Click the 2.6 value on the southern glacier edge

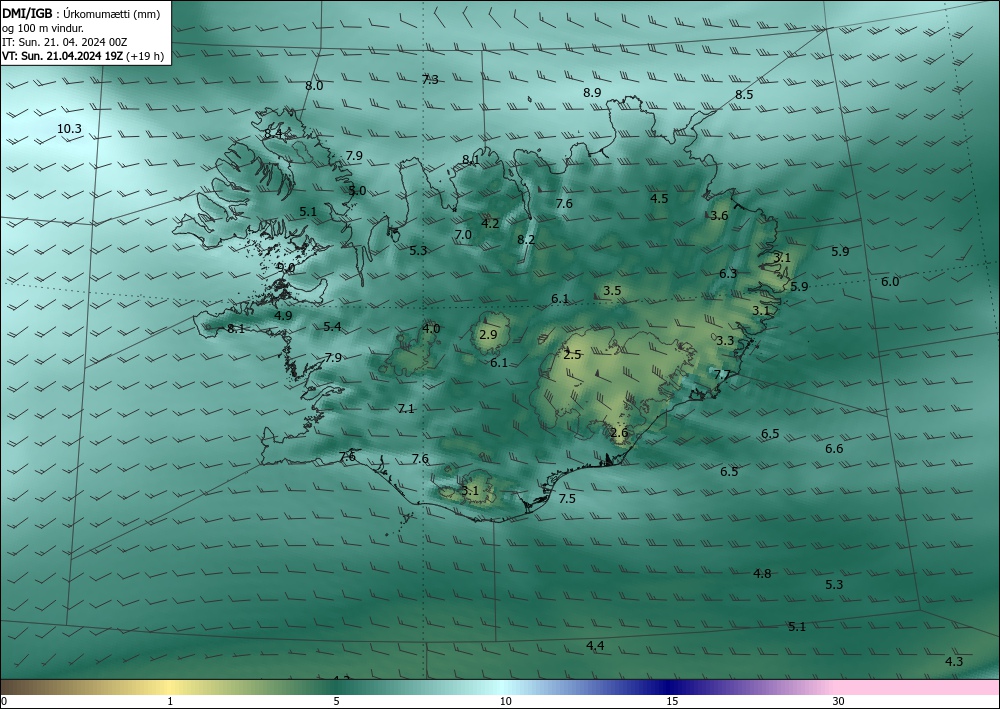(619, 433)
